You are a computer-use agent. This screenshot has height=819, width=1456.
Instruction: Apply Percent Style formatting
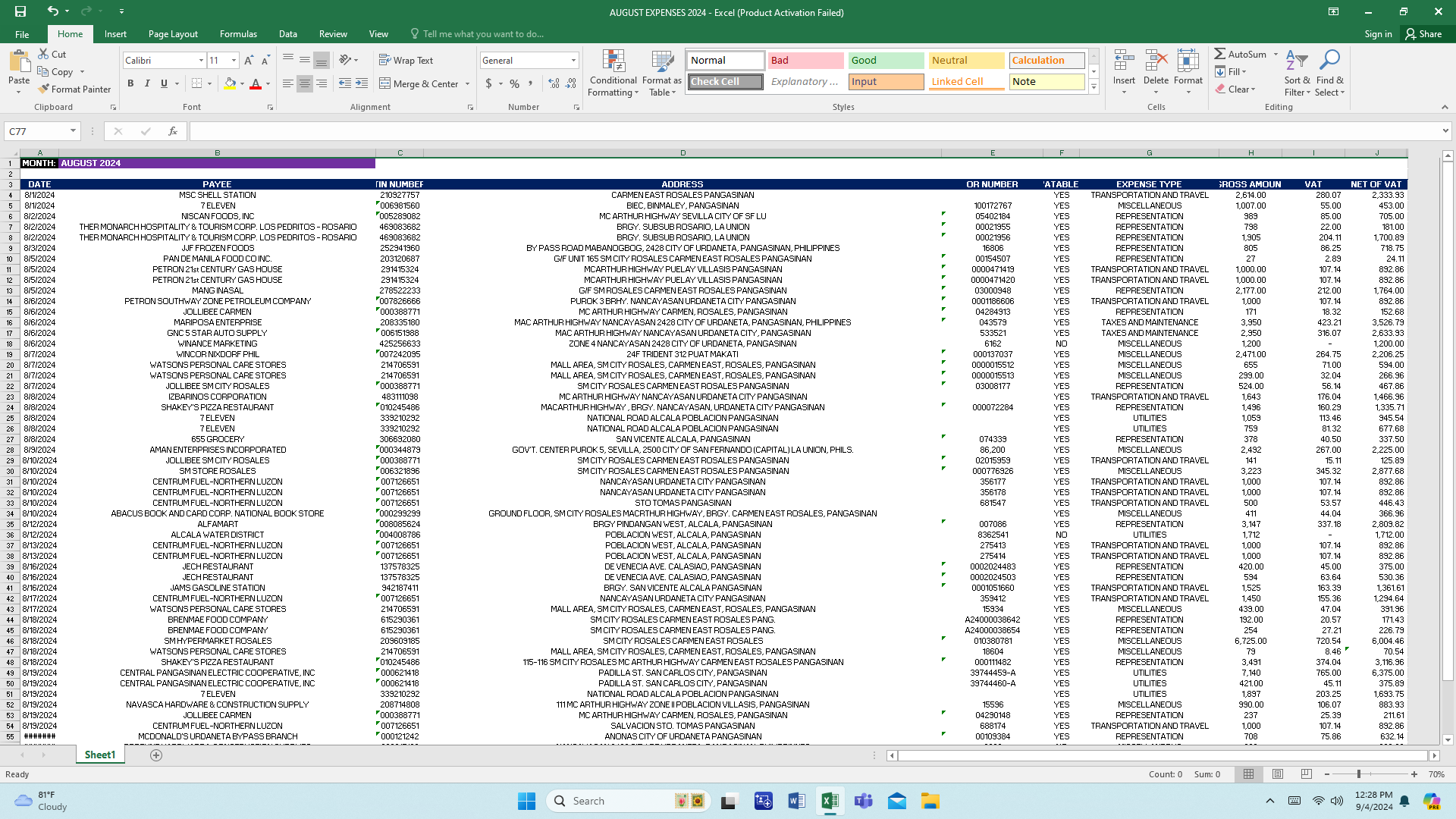pos(515,83)
